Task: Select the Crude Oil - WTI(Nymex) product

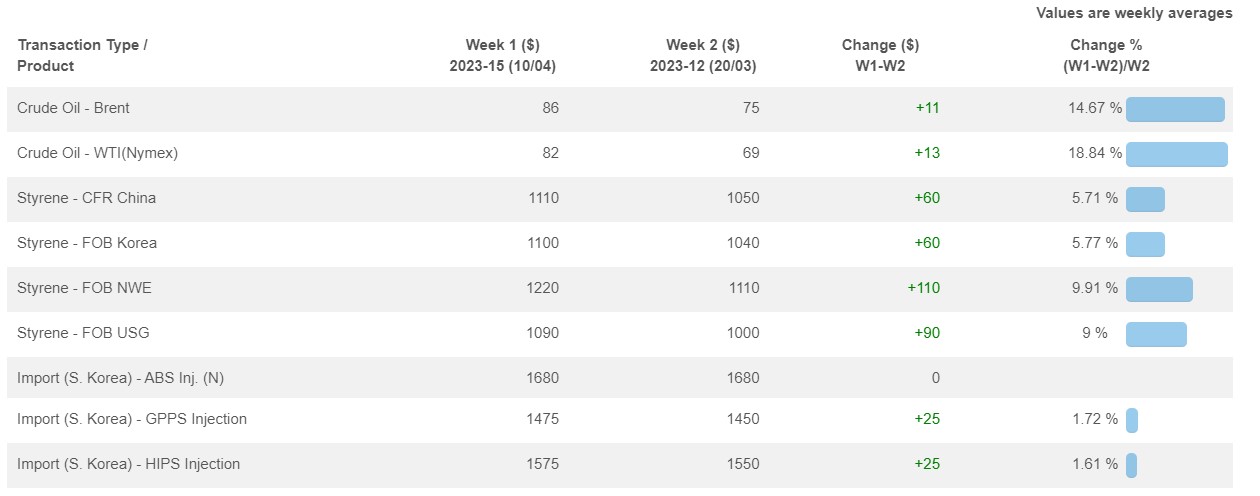Action: pos(97,153)
